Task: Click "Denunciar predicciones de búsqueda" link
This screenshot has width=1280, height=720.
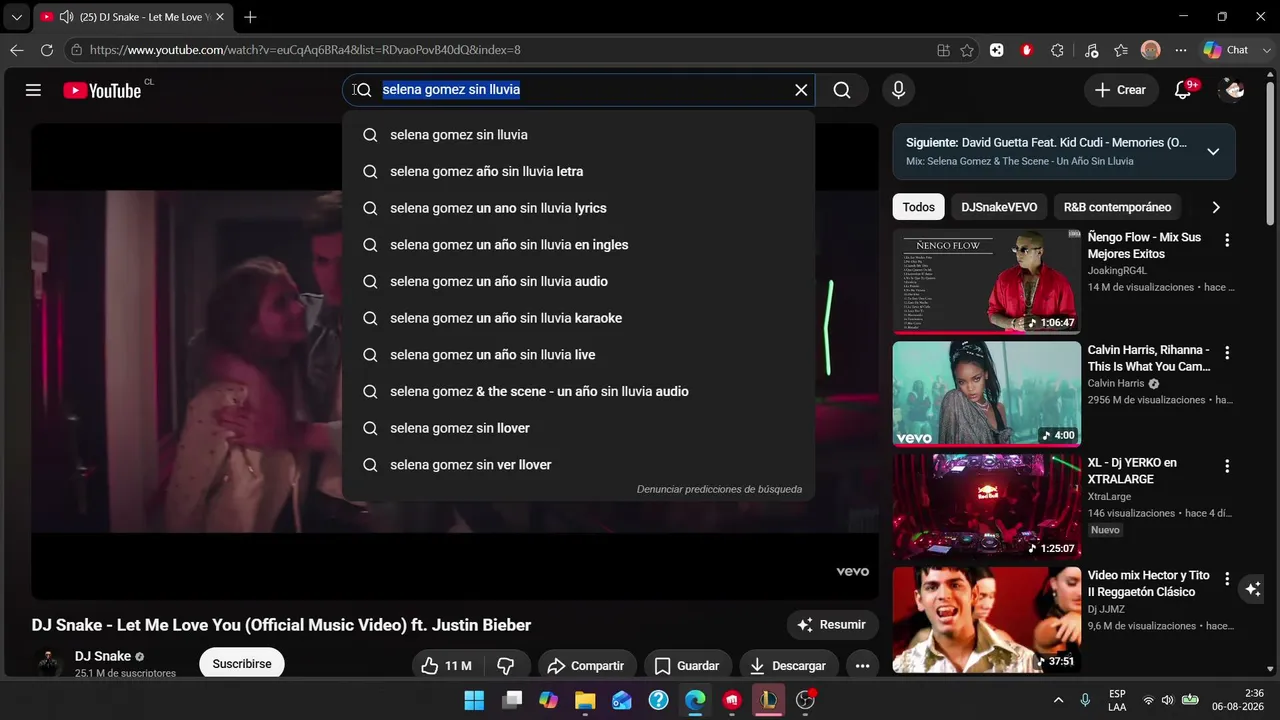Action: pos(719,489)
